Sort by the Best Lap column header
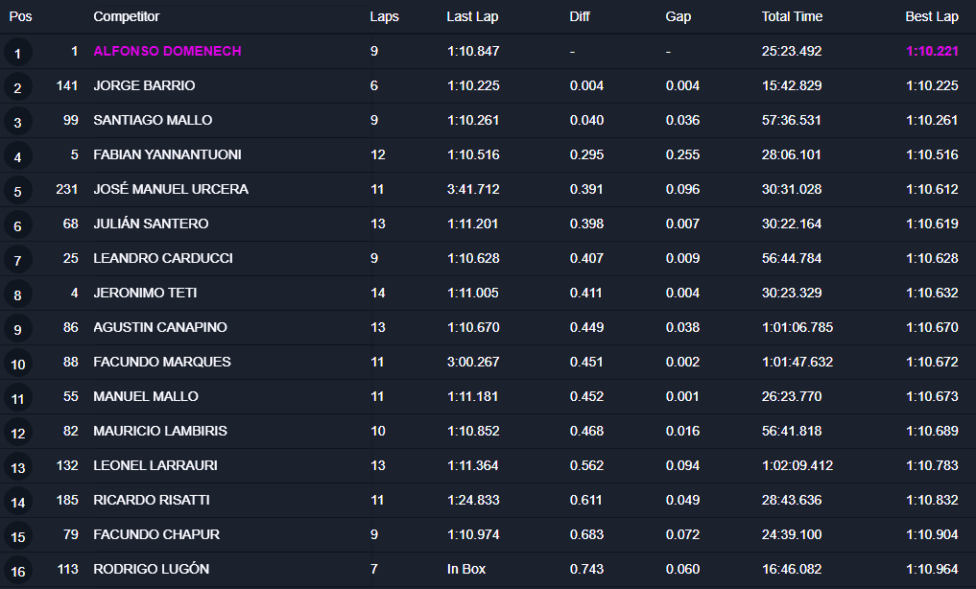 click(932, 17)
